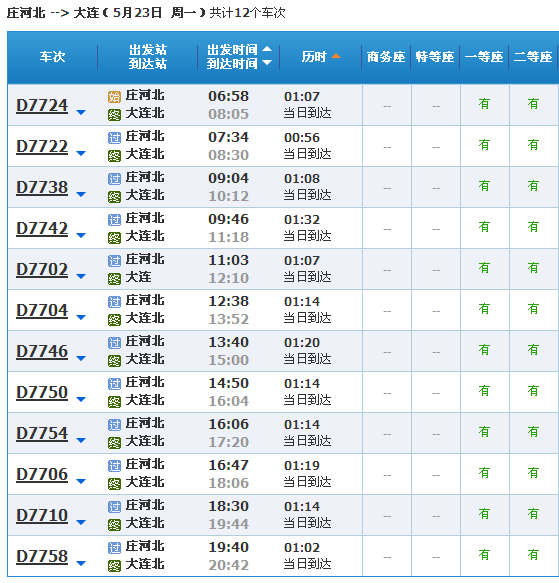This screenshot has width=559, height=583.
Task: Open train D7758 link
Action: [42, 556]
